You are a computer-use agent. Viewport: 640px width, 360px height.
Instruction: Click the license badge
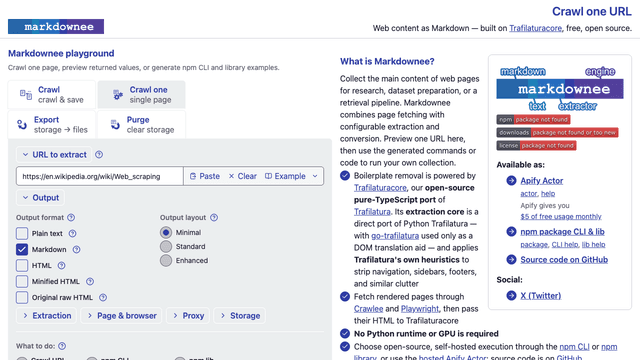536,146
